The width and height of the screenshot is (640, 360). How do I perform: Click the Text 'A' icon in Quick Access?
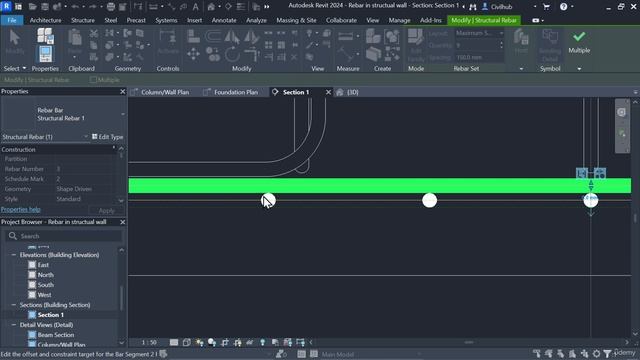point(196,7)
